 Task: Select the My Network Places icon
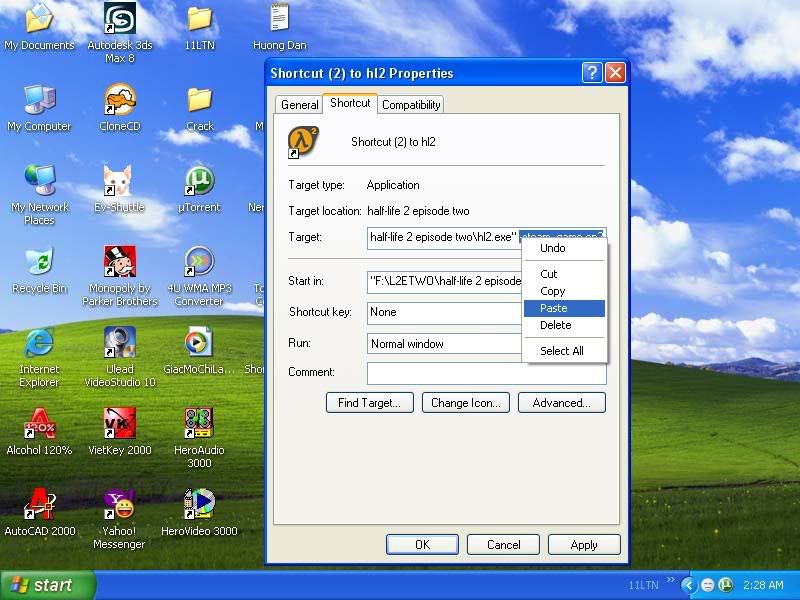pos(39,195)
